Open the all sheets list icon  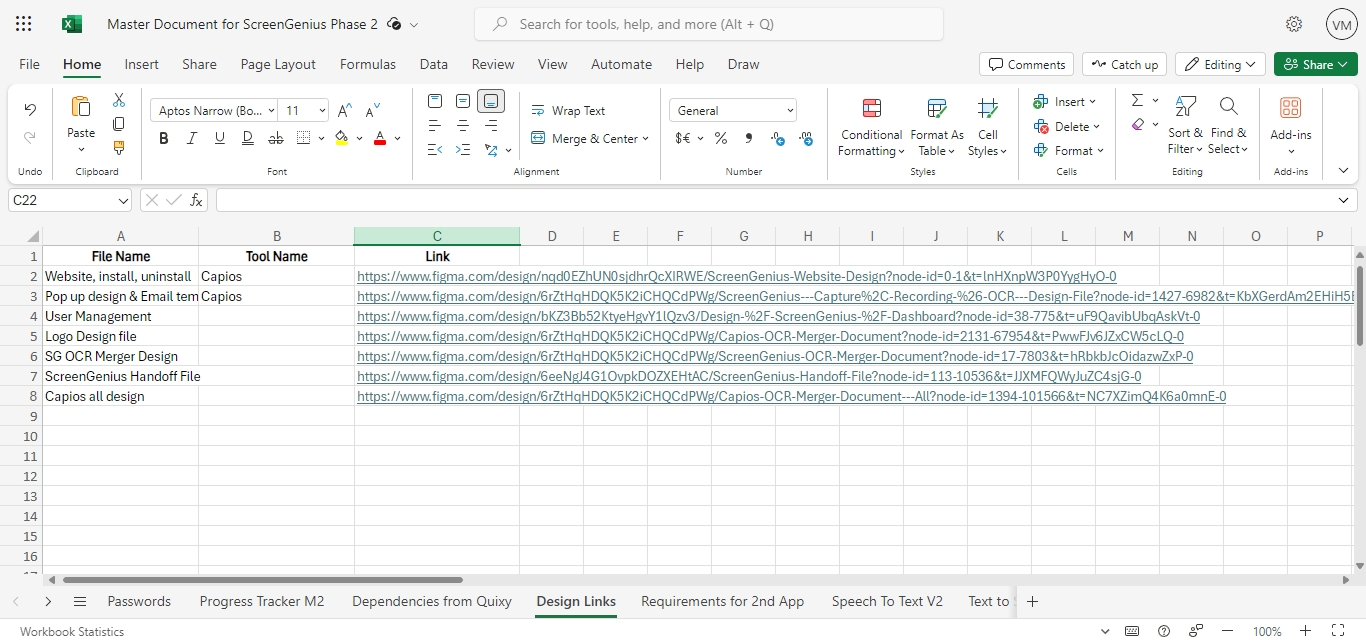click(x=80, y=601)
